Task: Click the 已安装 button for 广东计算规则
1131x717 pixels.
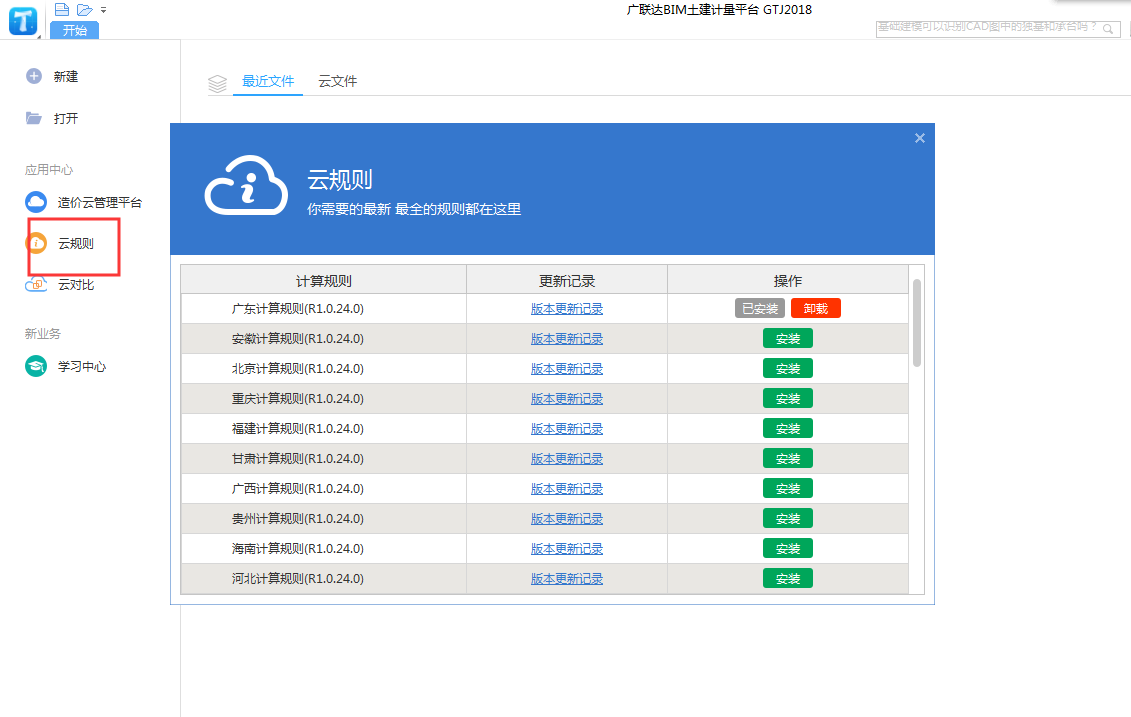Action: [x=760, y=308]
